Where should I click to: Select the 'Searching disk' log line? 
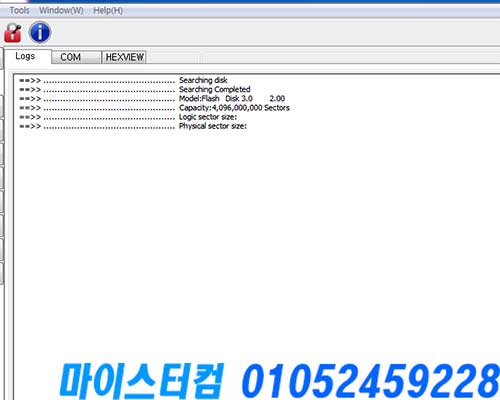pos(203,80)
